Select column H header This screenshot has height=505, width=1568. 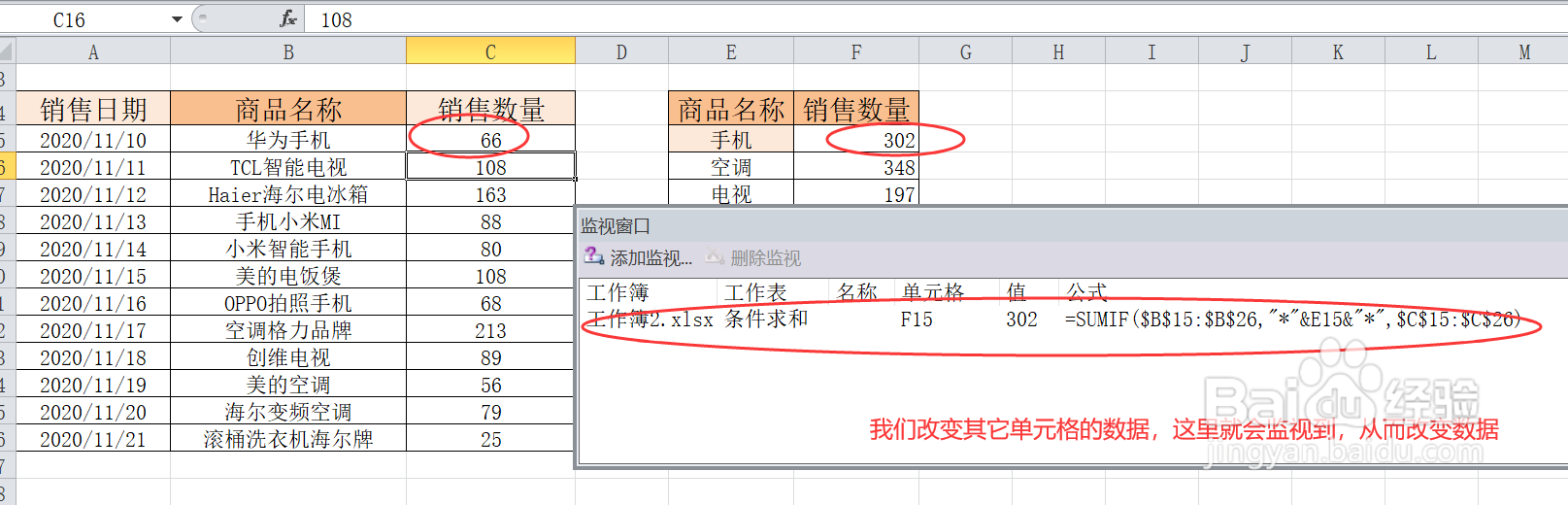click(x=1058, y=51)
